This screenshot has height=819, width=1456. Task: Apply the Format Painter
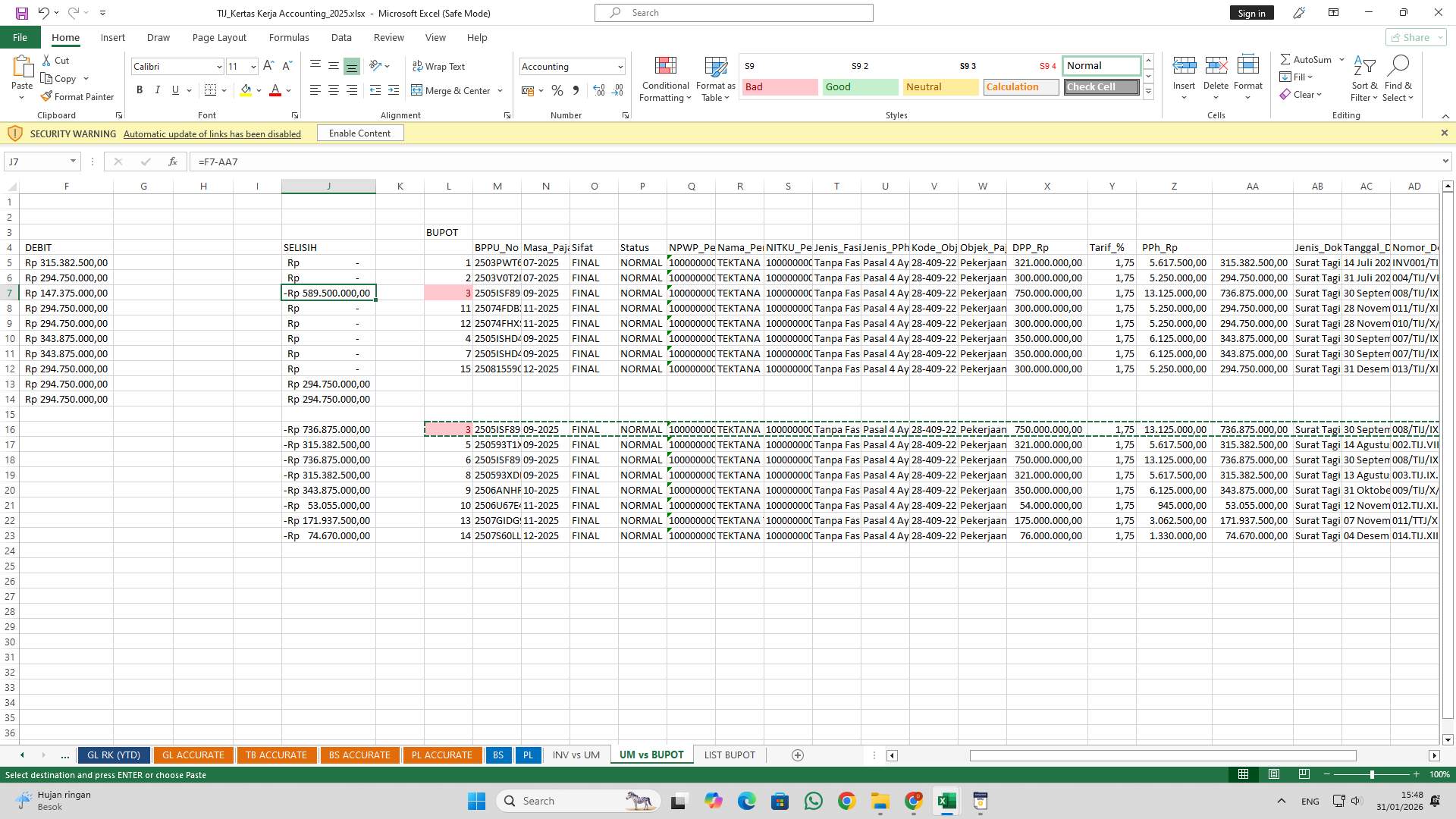coord(78,96)
